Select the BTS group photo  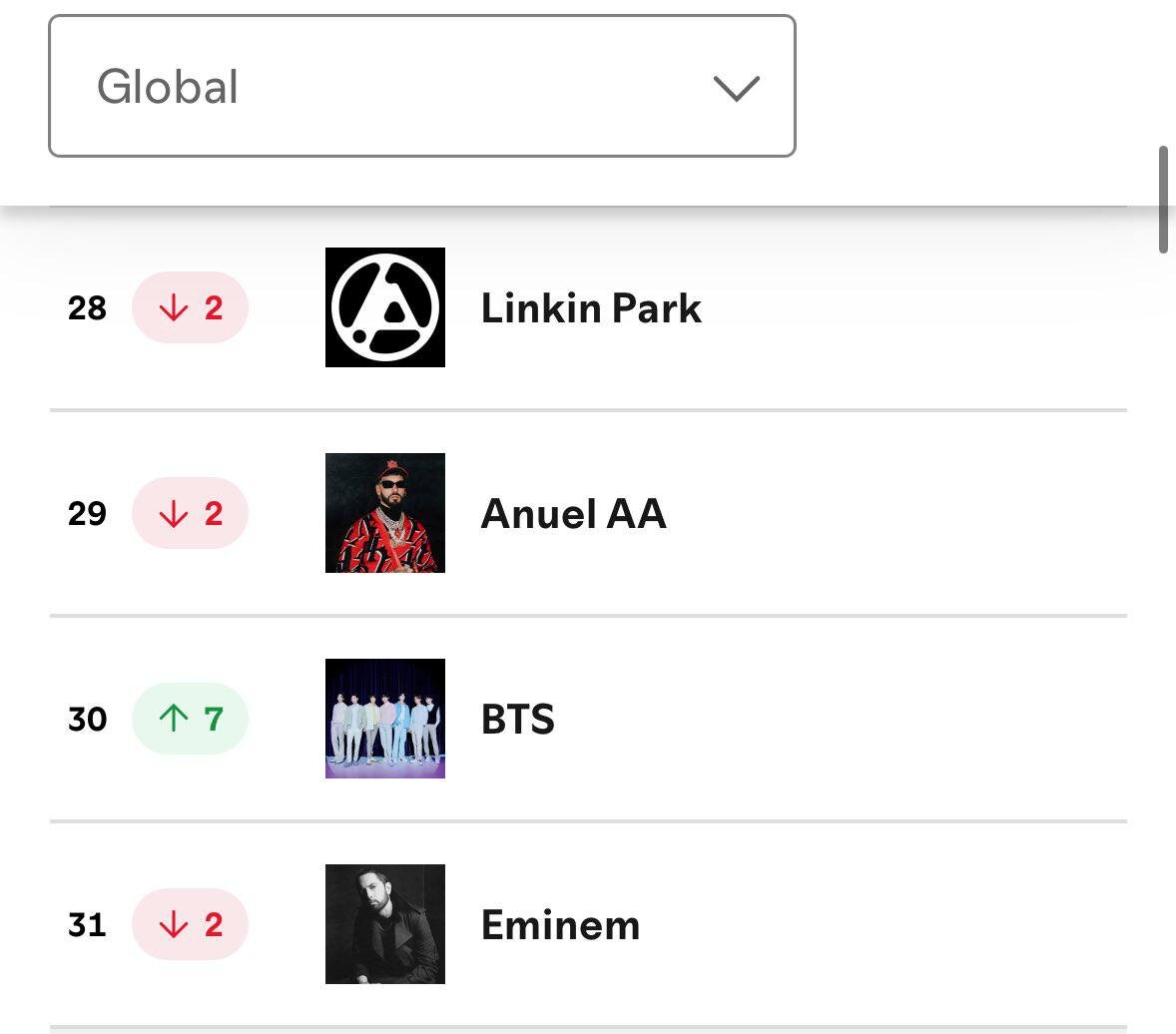pyautogui.click(x=384, y=719)
